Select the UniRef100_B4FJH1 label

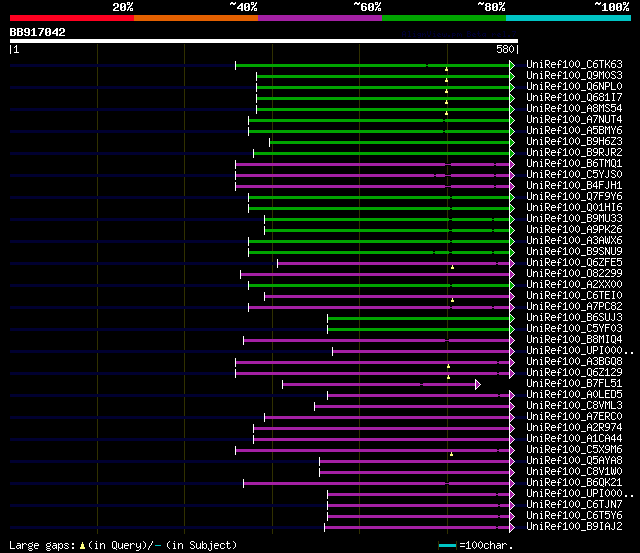coord(574,186)
